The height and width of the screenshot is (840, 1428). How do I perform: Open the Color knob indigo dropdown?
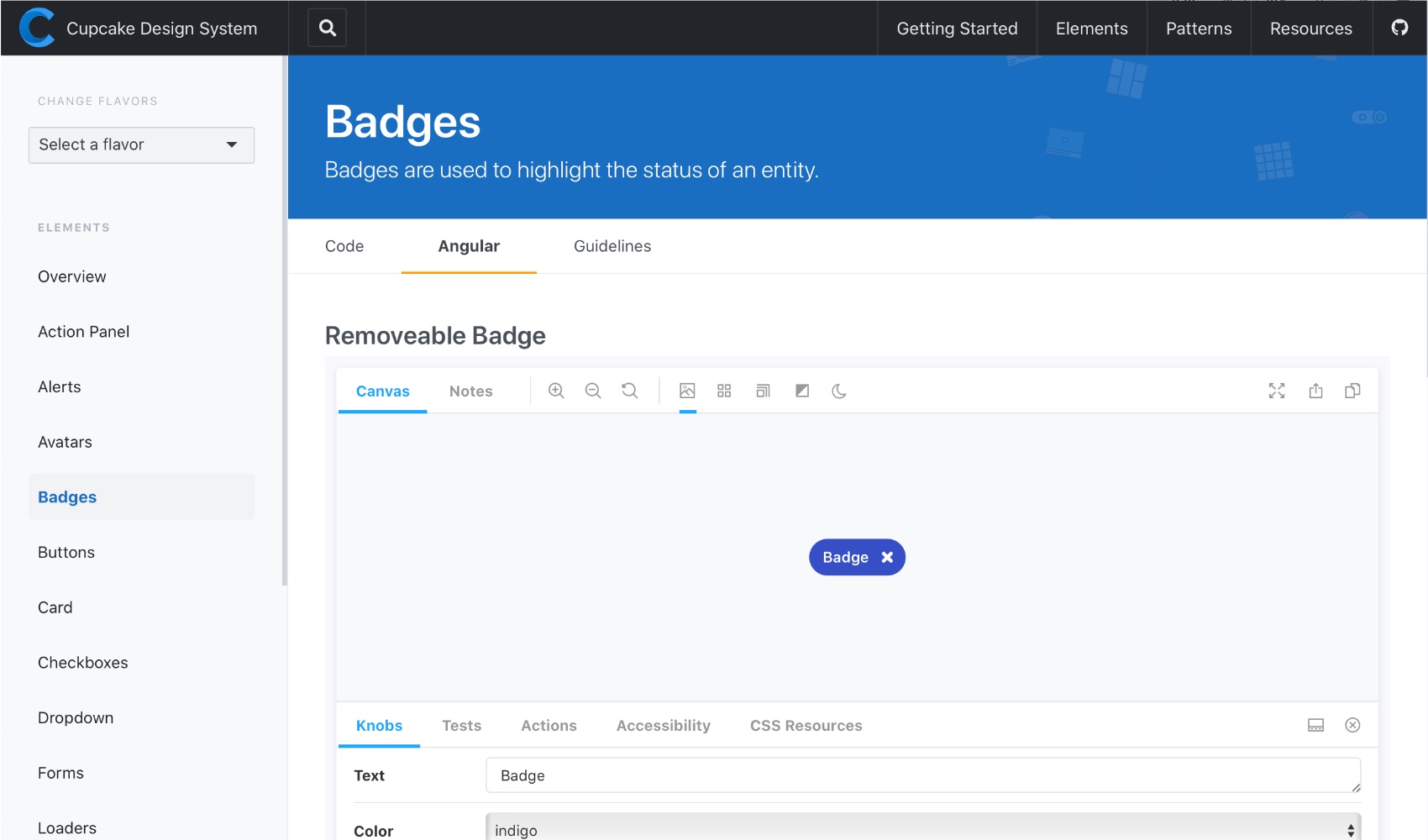[922, 830]
